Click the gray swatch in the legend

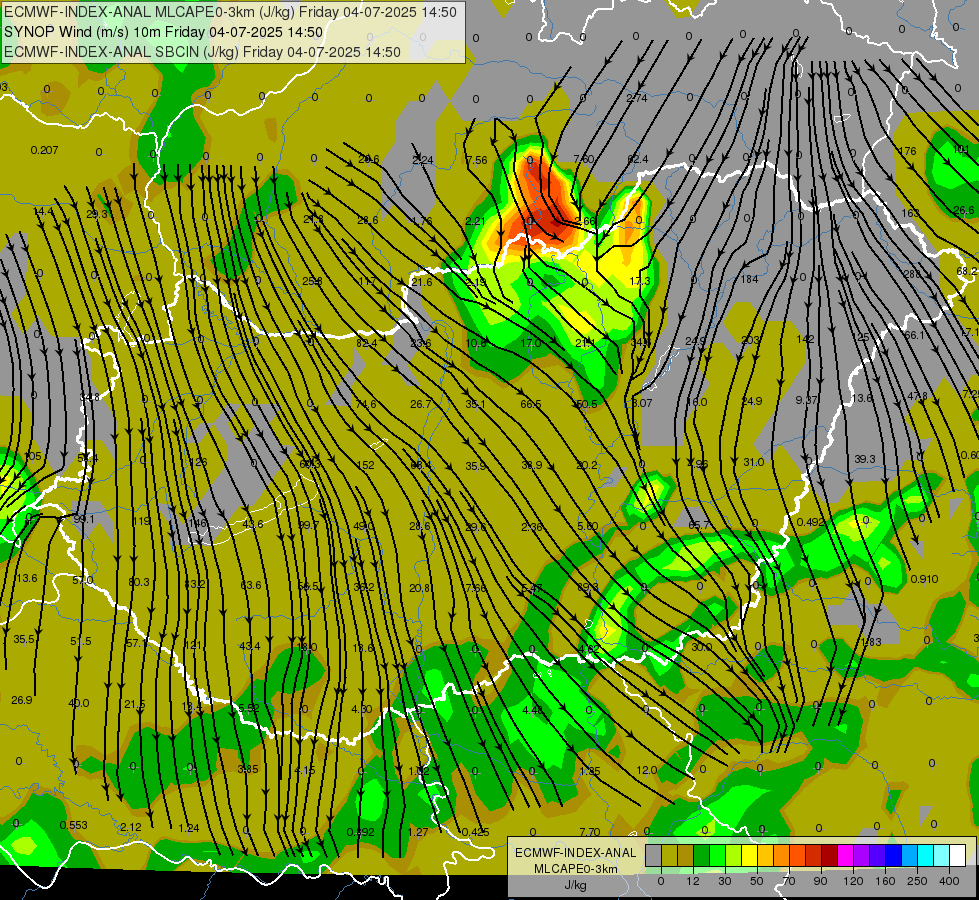coord(653,856)
